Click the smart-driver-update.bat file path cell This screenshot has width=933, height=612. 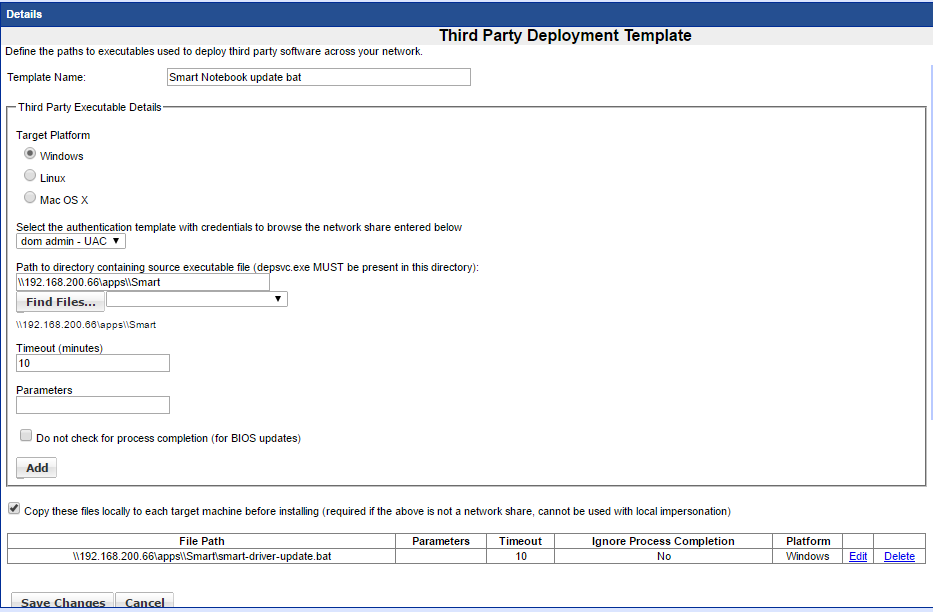pos(202,557)
